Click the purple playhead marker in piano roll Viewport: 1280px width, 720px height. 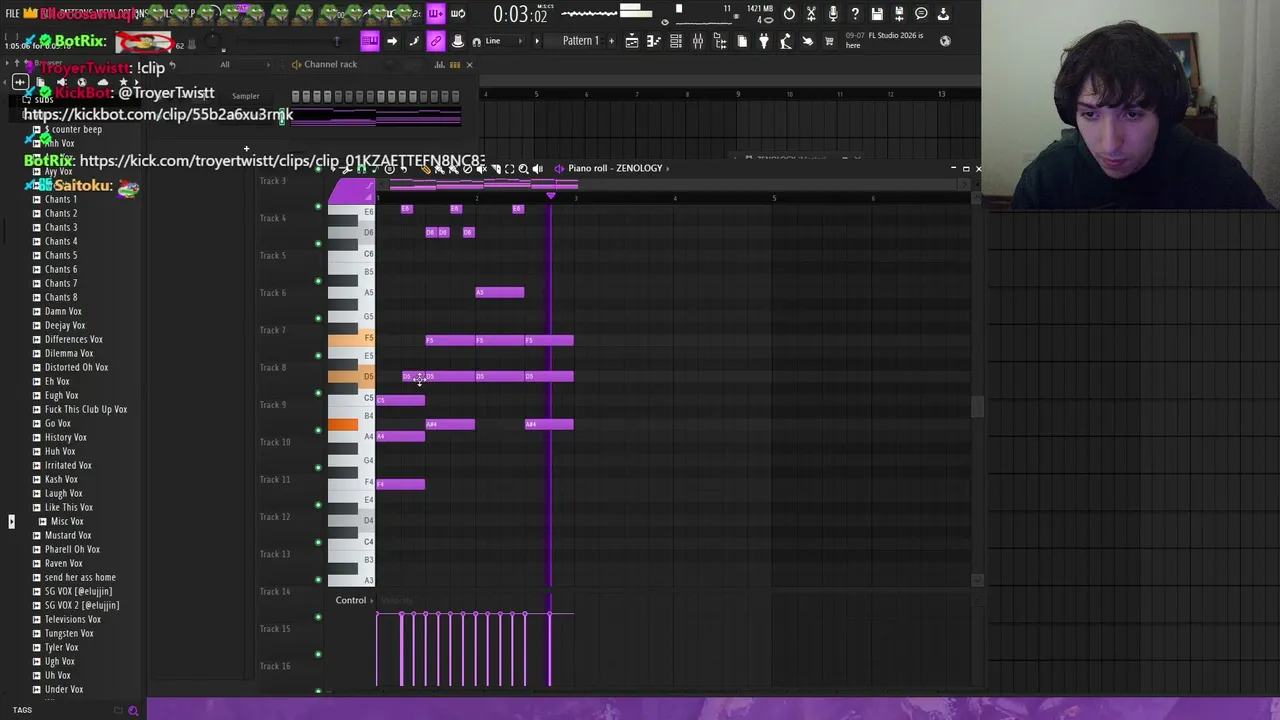(550, 196)
